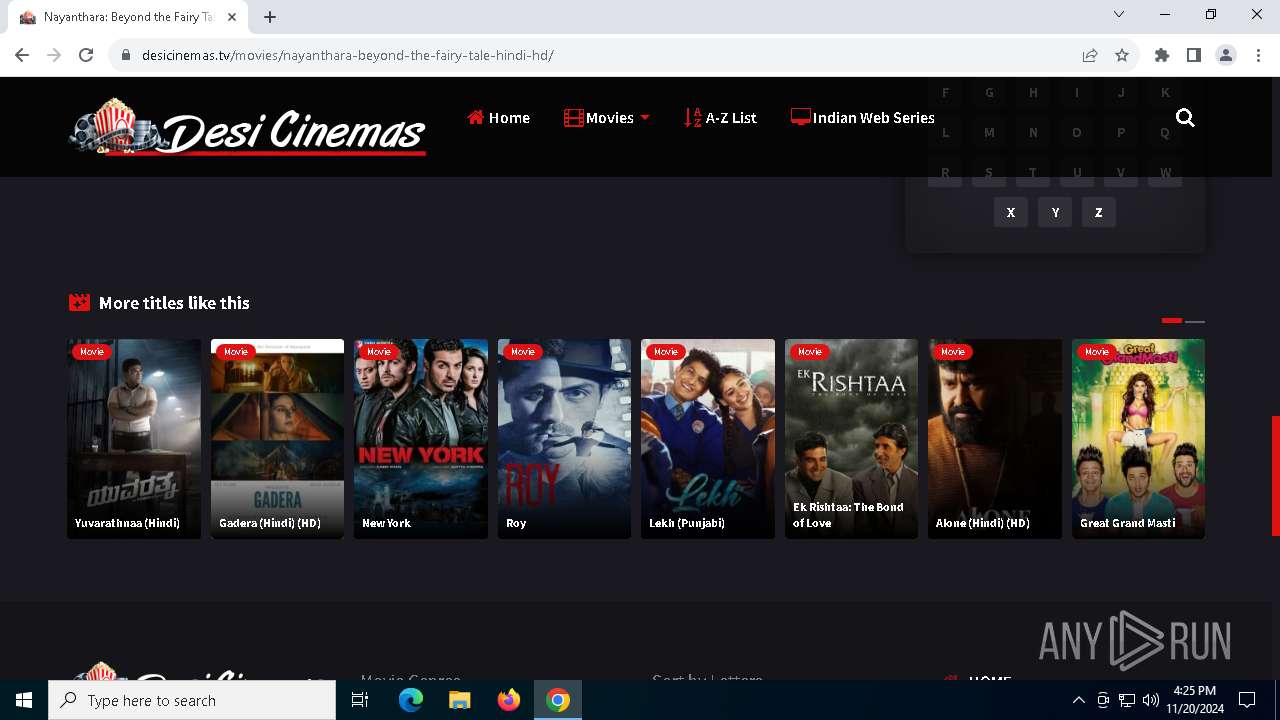
Task: Close the Nayanthara tab
Action: [232, 17]
